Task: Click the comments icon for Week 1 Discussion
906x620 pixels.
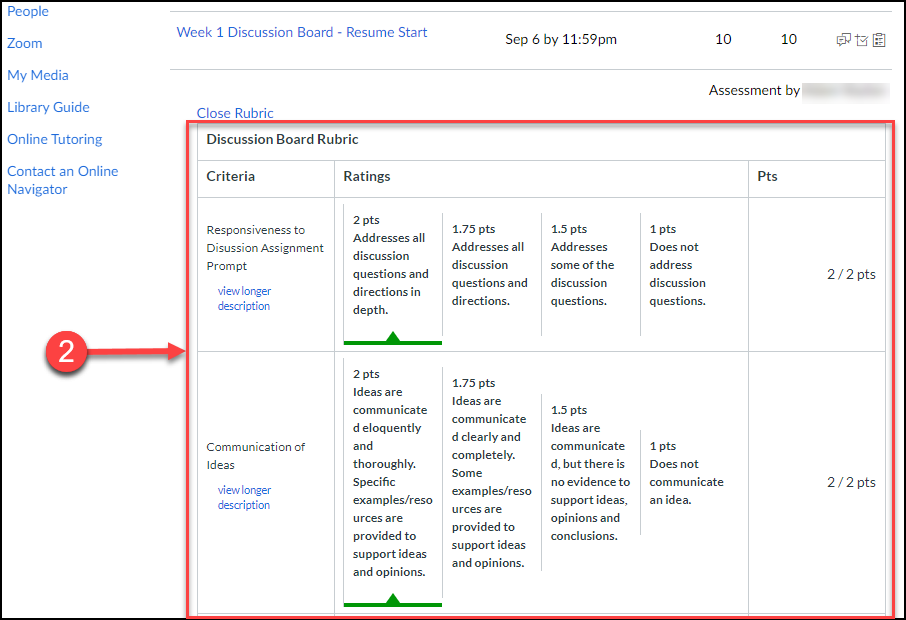Action: pos(844,40)
